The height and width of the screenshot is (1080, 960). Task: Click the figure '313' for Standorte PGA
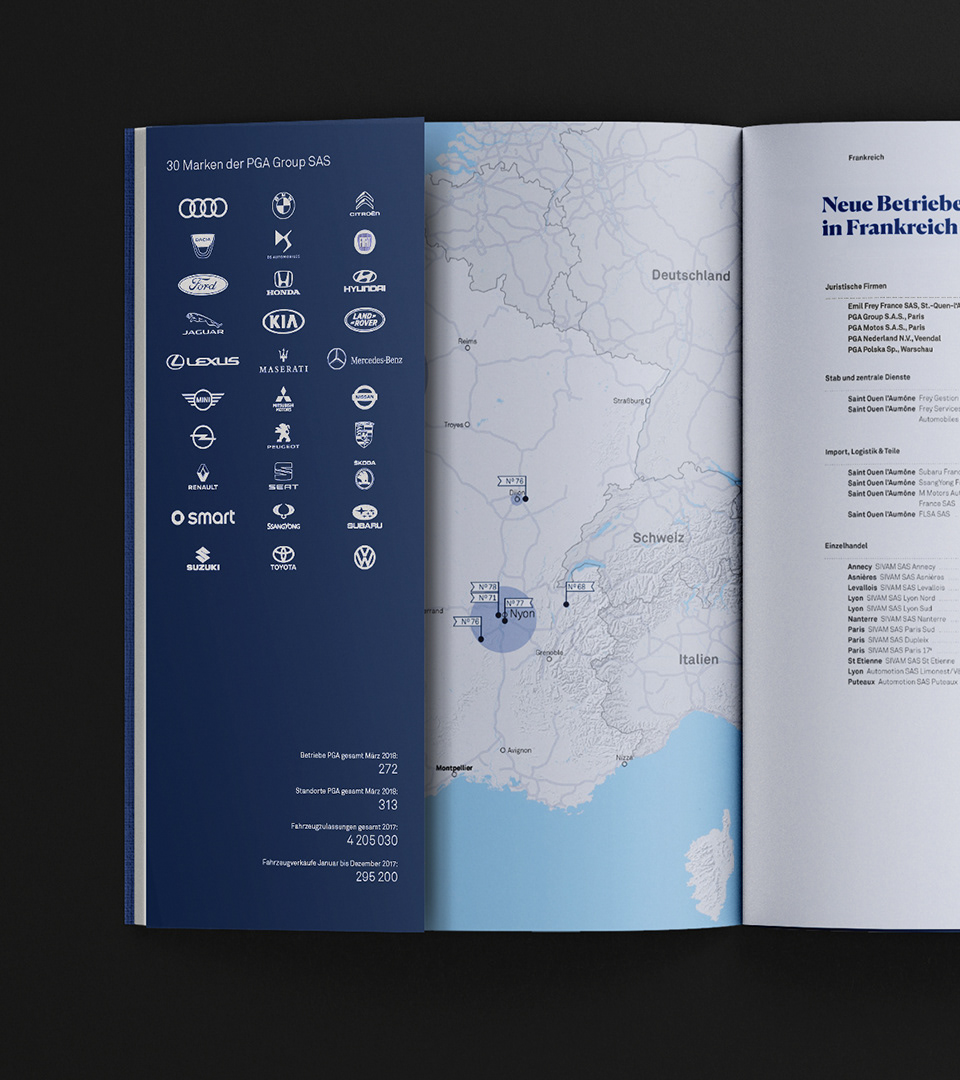point(388,804)
